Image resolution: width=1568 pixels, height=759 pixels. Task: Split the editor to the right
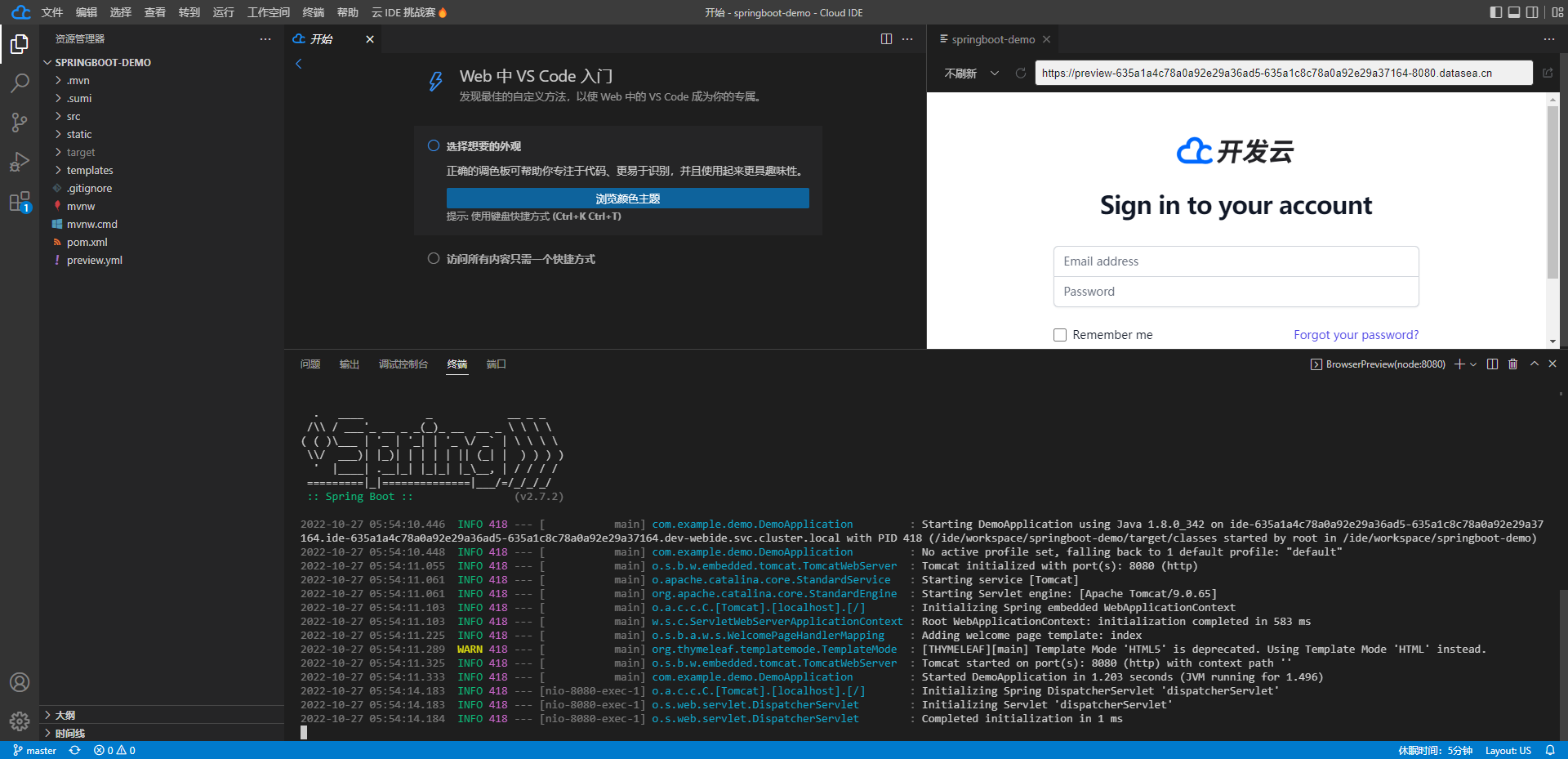tap(886, 39)
